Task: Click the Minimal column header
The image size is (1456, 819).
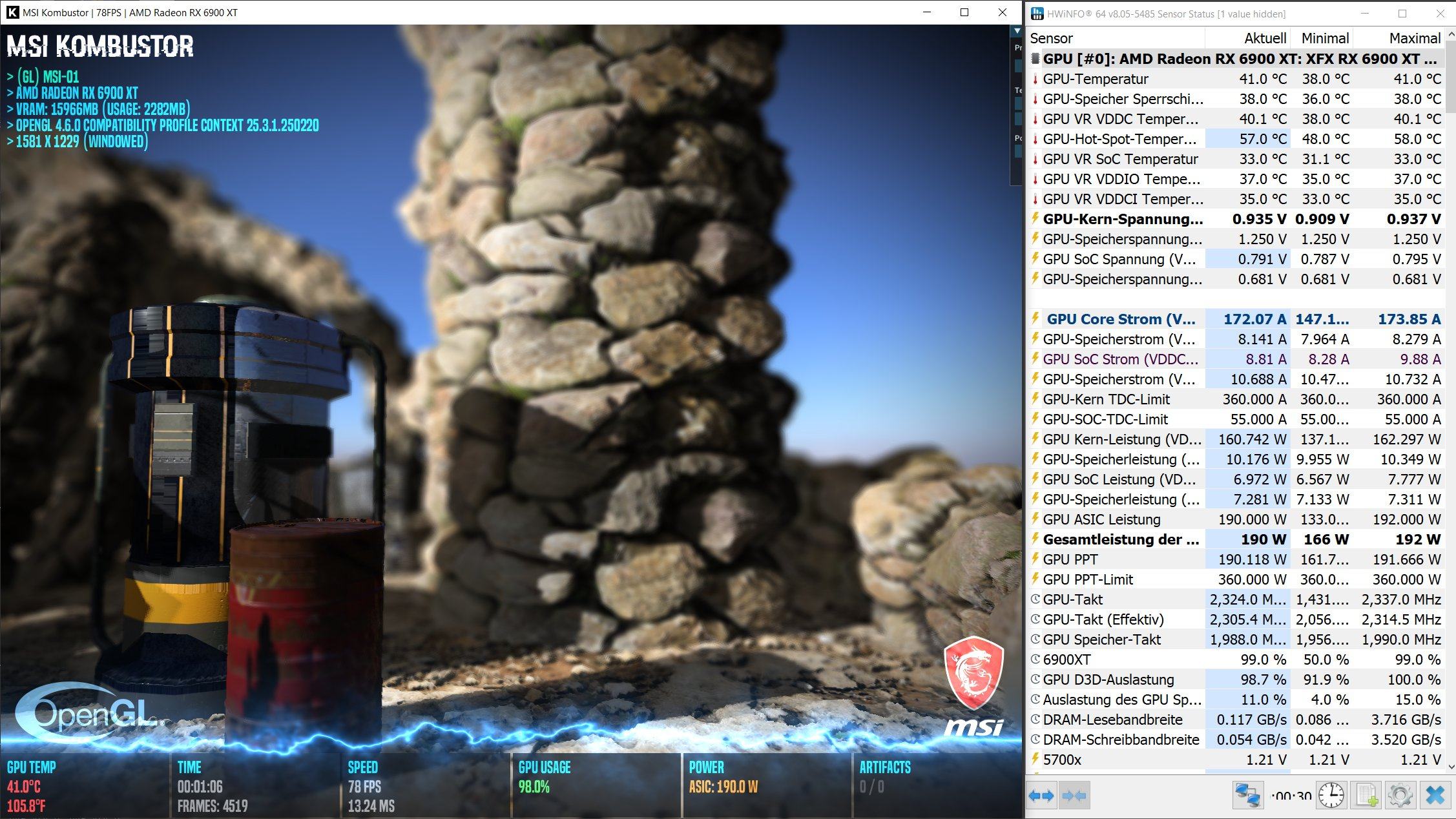Action: pyautogui.click(x=1324, y=38)
